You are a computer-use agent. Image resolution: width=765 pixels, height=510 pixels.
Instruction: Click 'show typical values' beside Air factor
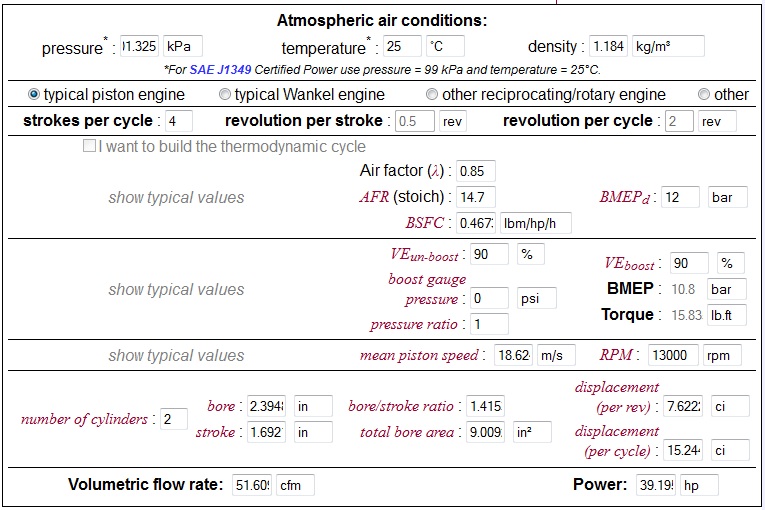[x=176, y=197]
